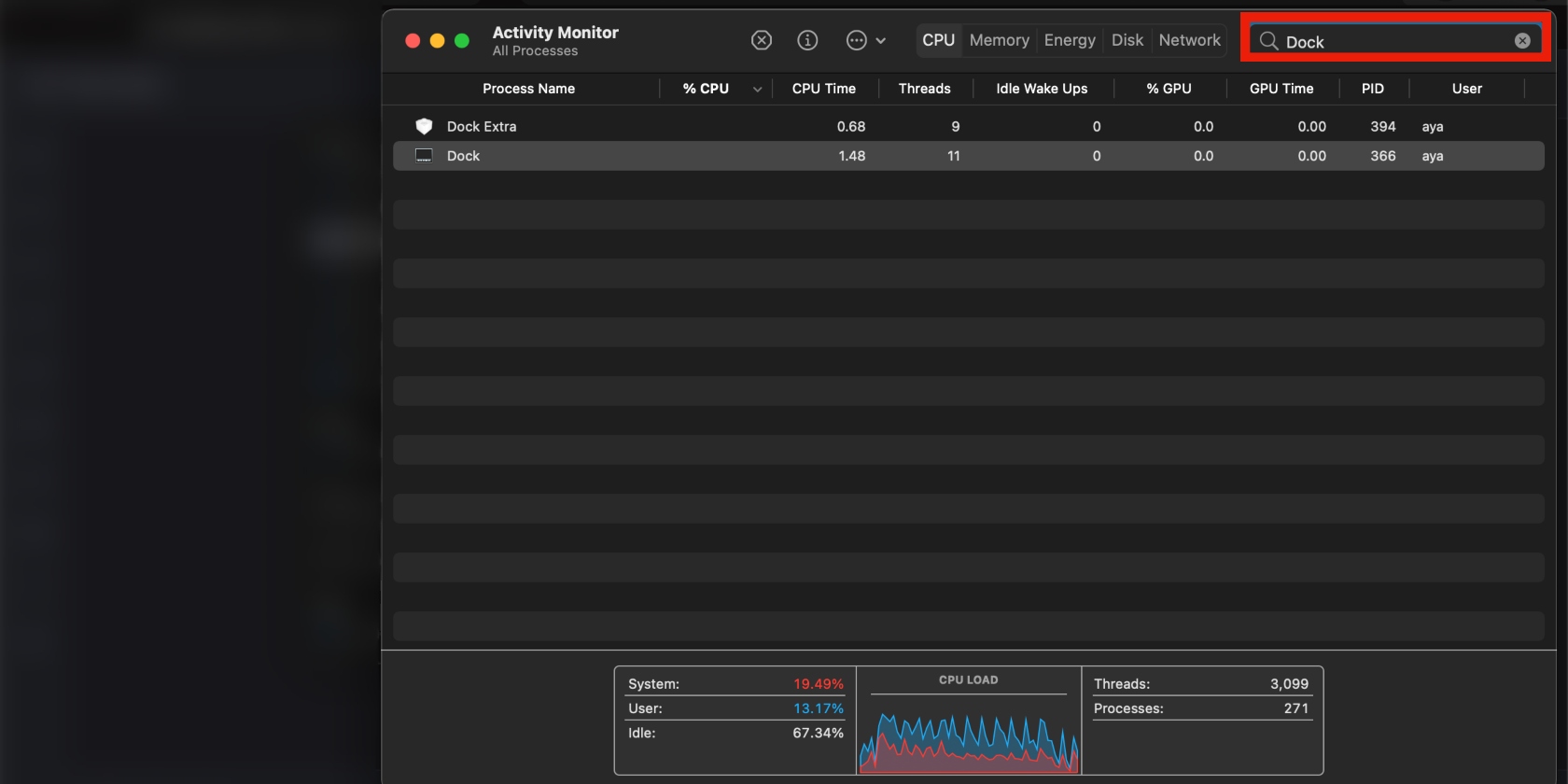Sort by the Threads column header

pos(924,89)
